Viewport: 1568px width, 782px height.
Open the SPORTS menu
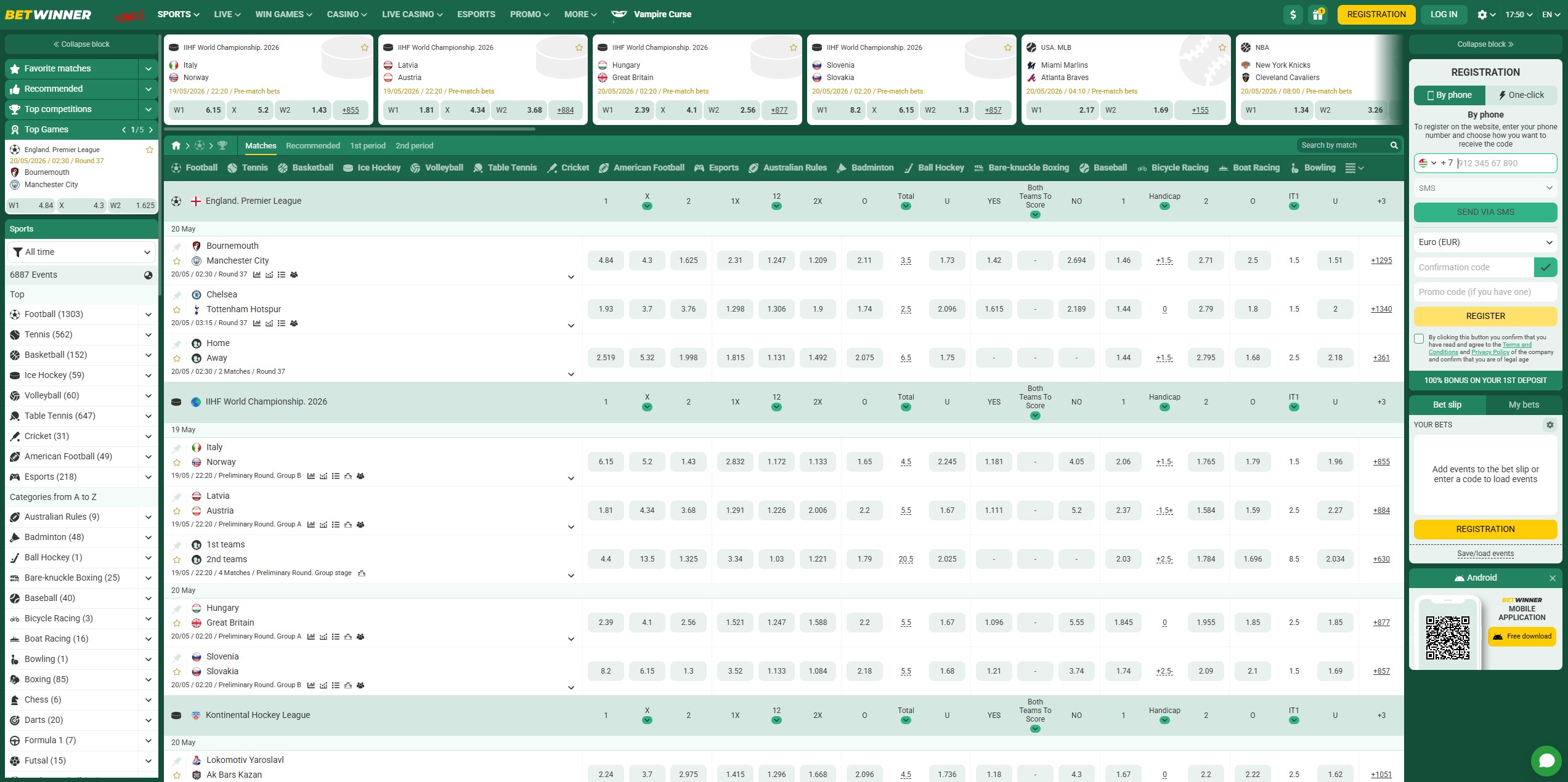[178, 15]
